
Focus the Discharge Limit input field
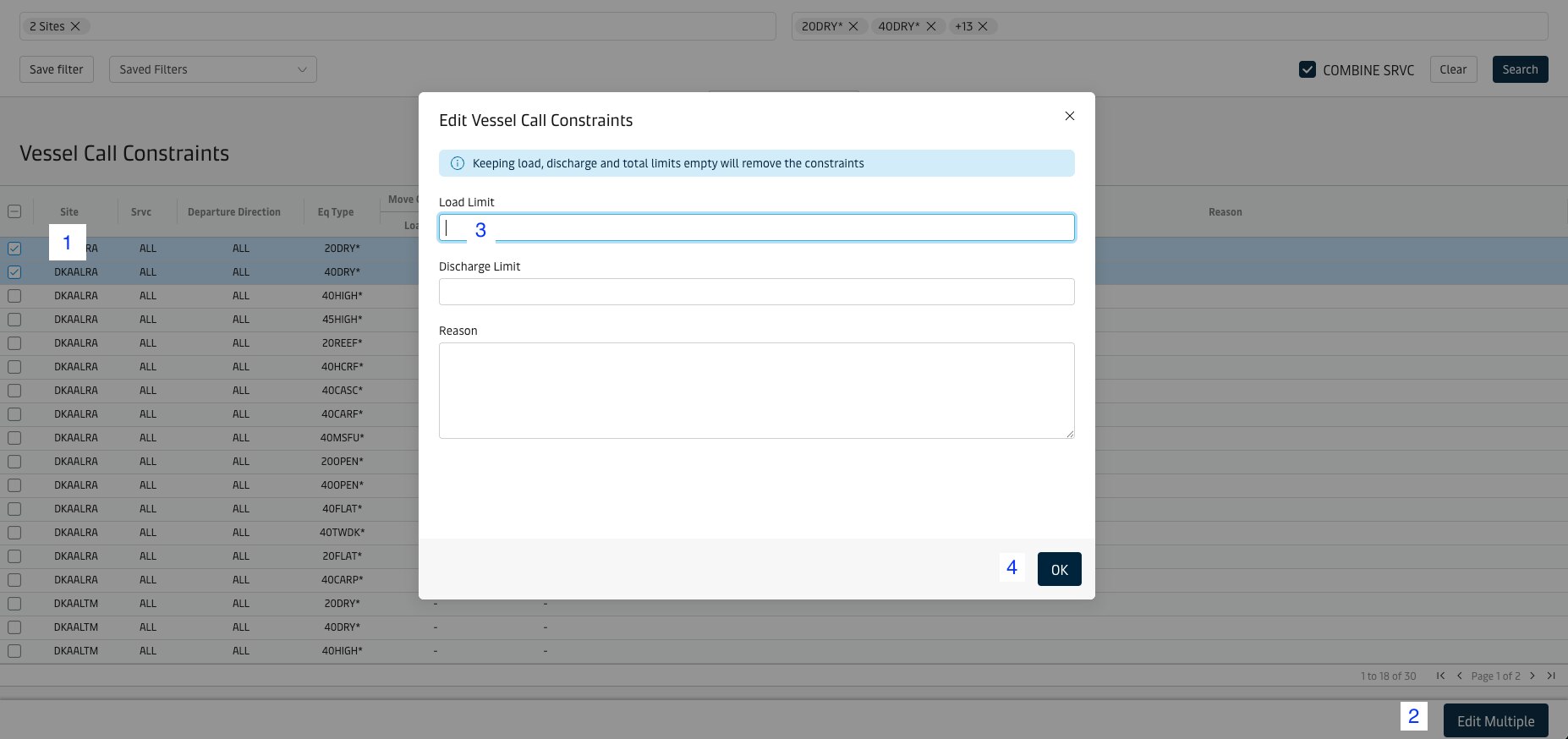click(x=756, y=292)
